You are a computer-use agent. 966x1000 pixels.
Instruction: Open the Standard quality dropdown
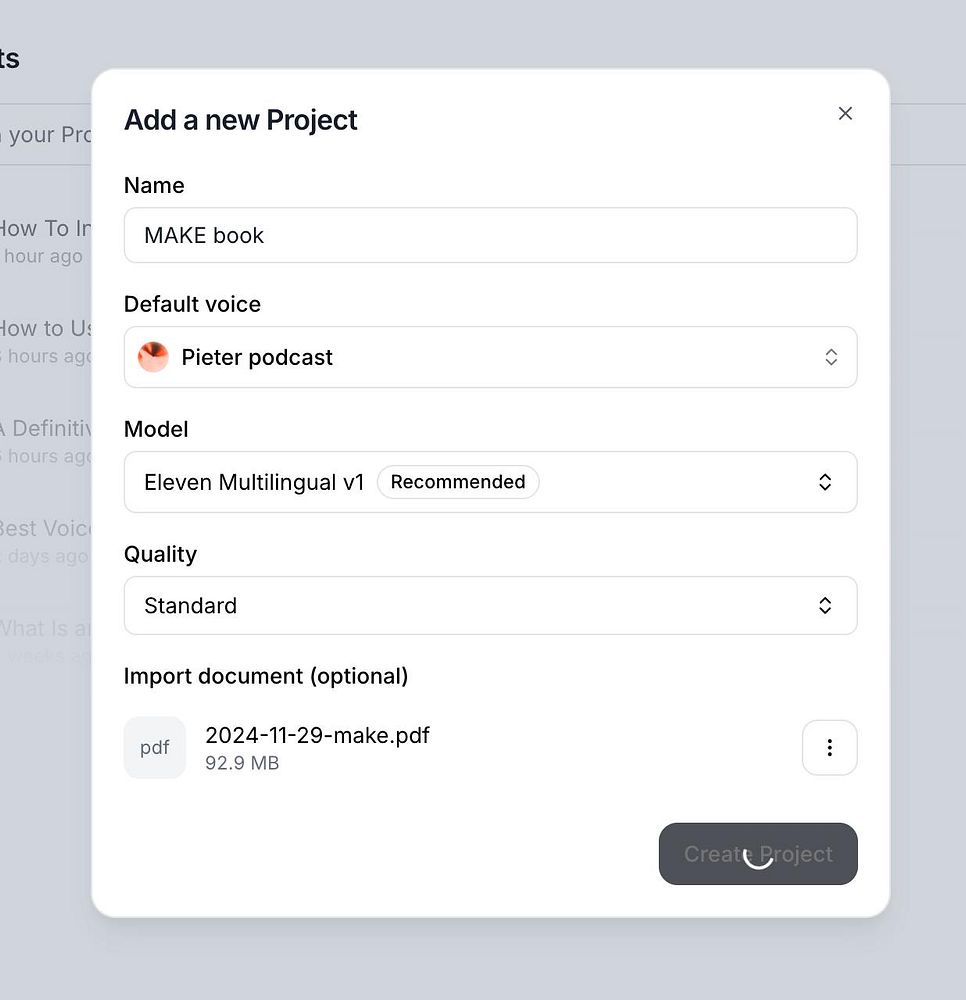click(490, 605)
